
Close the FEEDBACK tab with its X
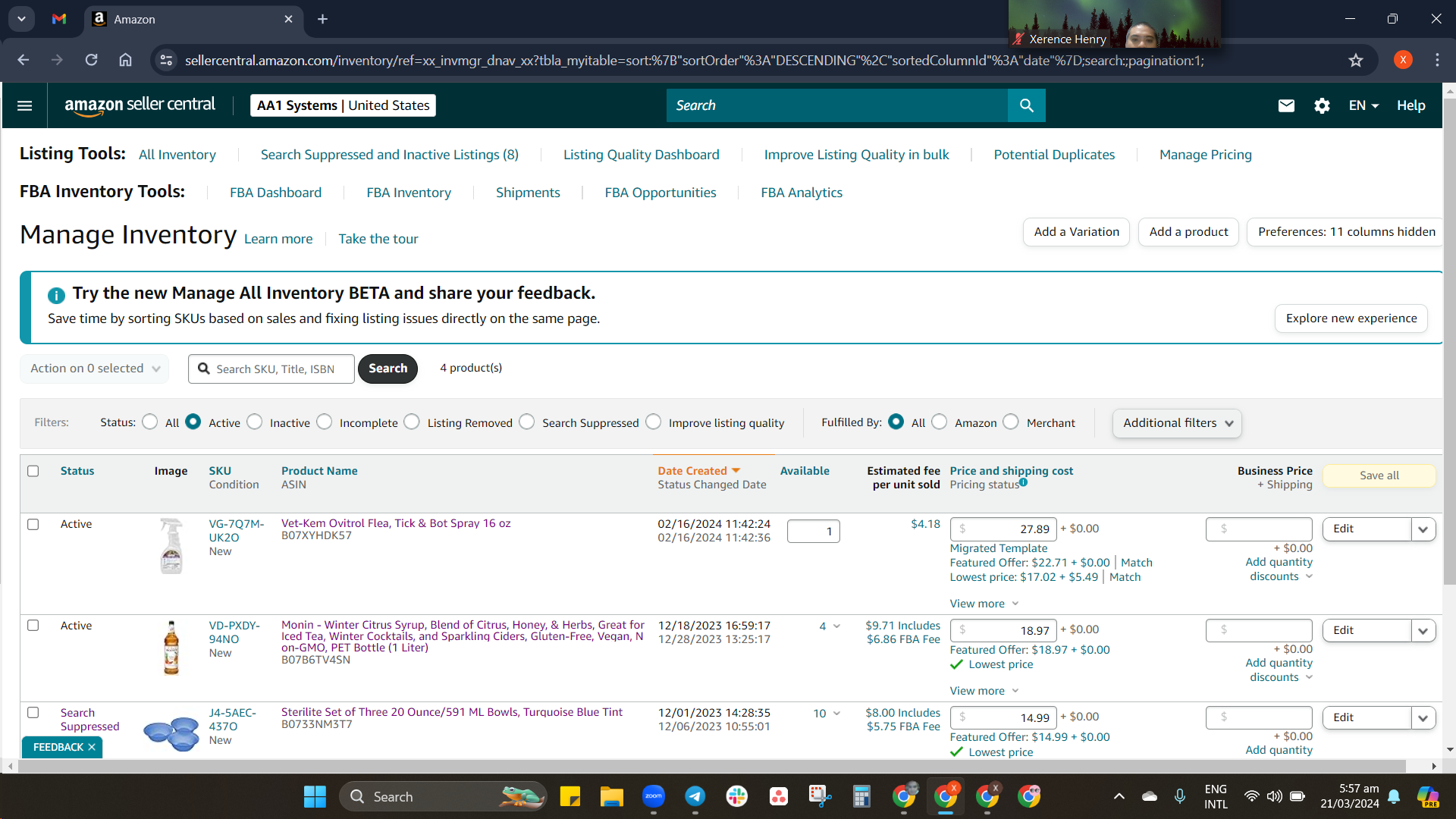pyautogui.click(x=92, y=747)
